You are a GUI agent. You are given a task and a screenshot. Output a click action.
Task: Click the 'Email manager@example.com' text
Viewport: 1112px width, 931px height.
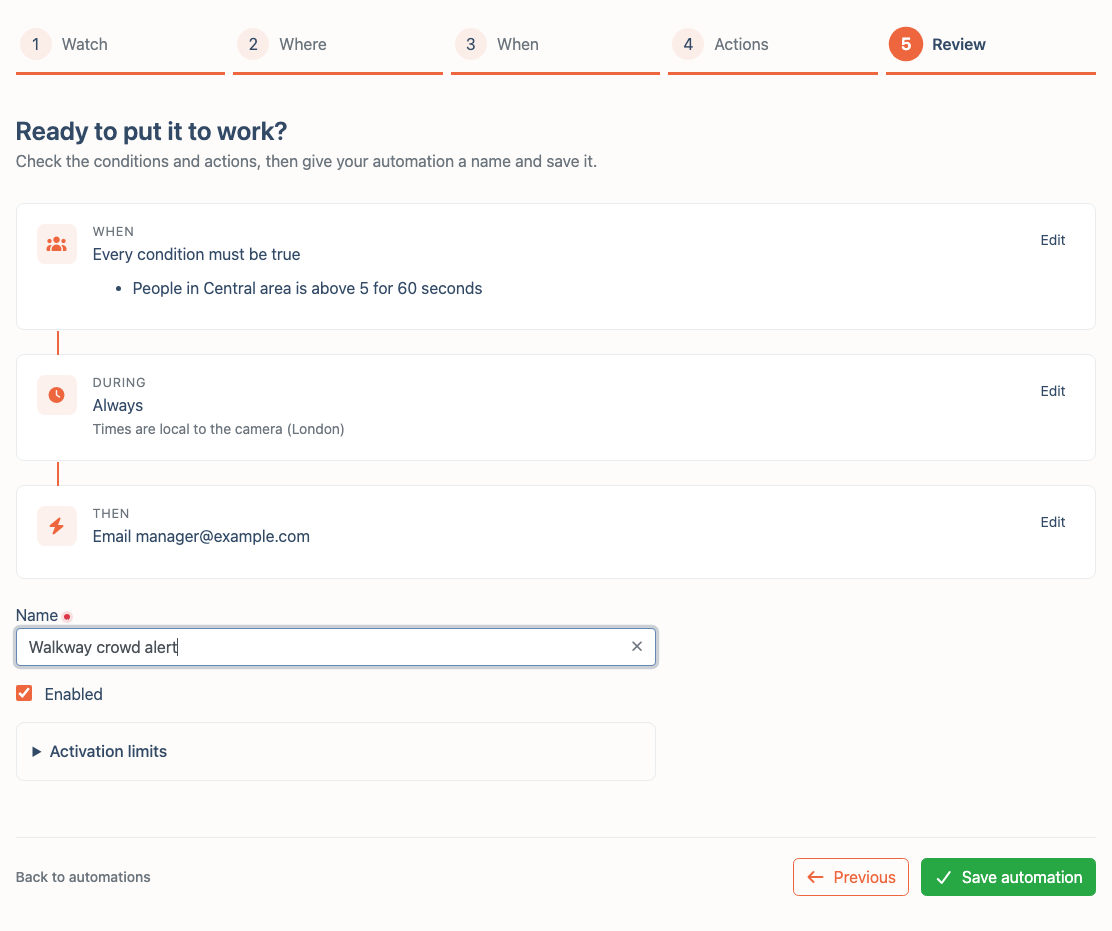[201, 537]
